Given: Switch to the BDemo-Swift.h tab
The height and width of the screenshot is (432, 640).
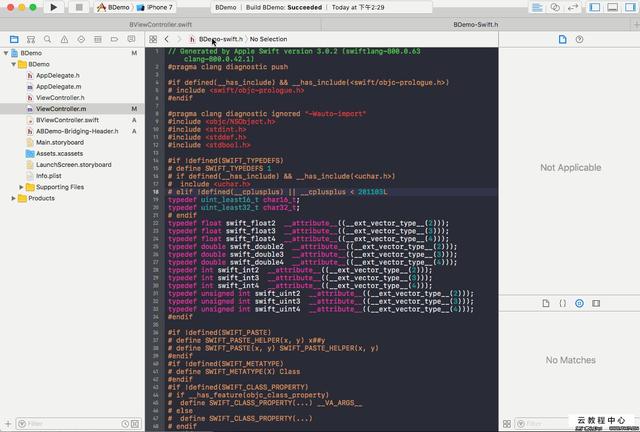Looking at the screenshot, I should [x=476, y=24].
